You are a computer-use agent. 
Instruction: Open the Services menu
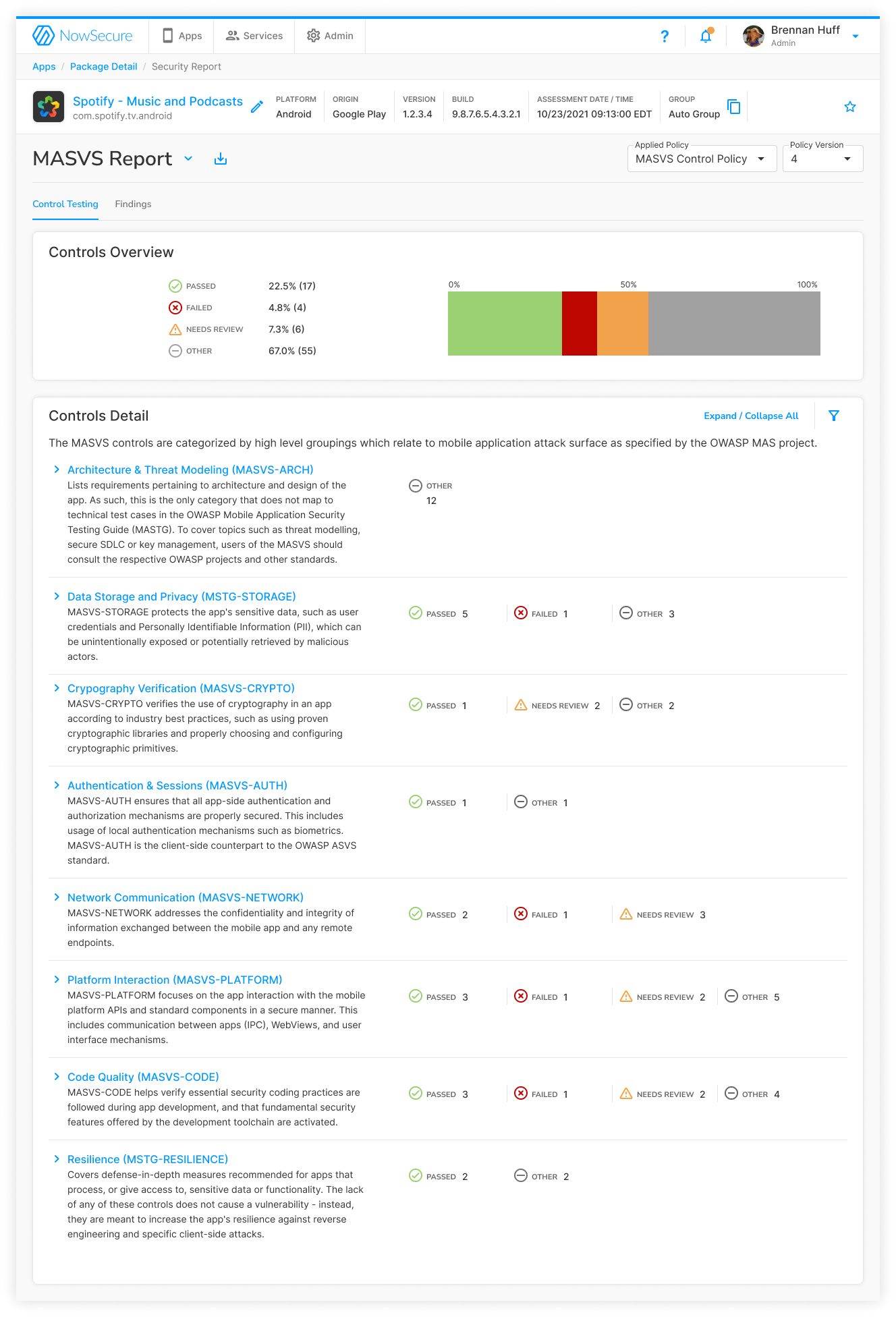[254, 36]
